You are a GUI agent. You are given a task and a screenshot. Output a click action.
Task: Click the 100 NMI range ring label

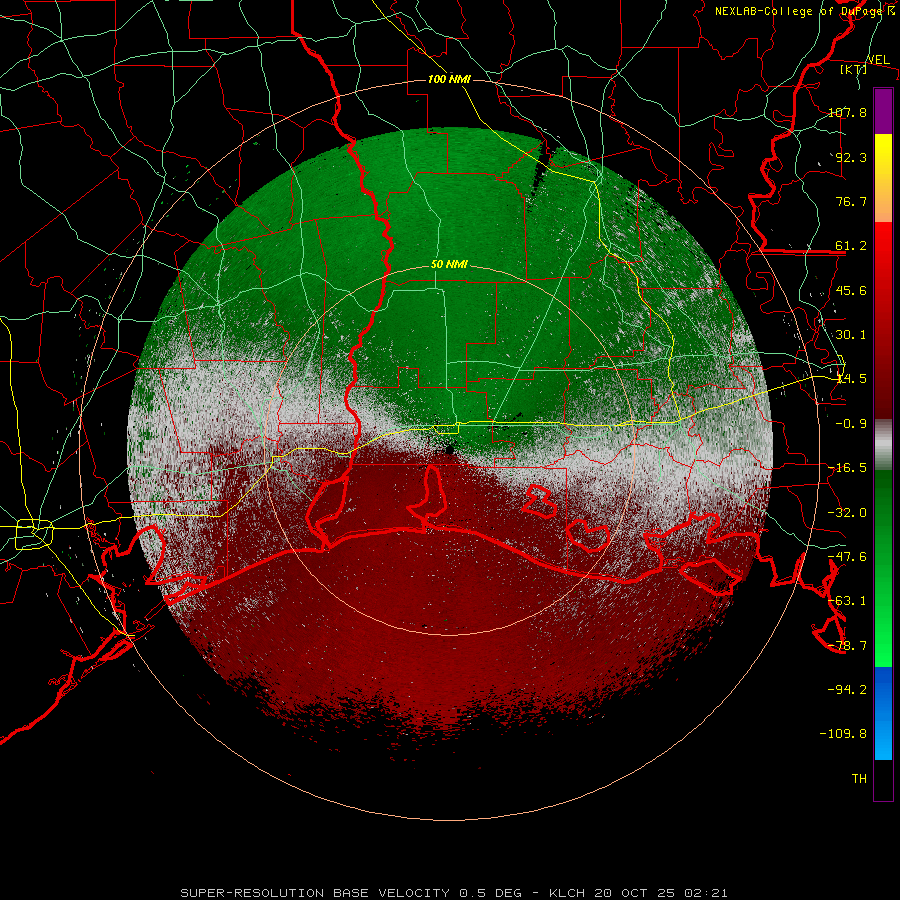tap(449, 79)
